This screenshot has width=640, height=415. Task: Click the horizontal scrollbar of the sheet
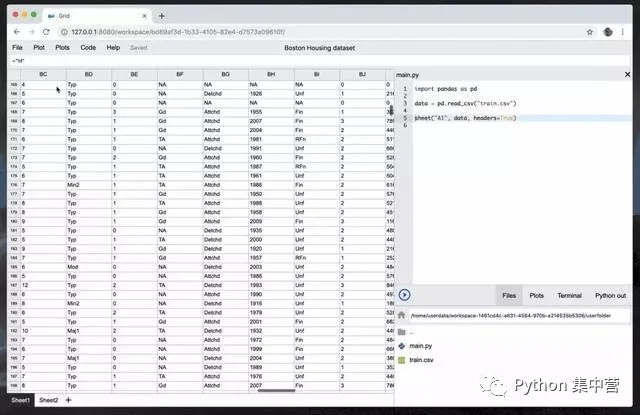pos(276,391)
